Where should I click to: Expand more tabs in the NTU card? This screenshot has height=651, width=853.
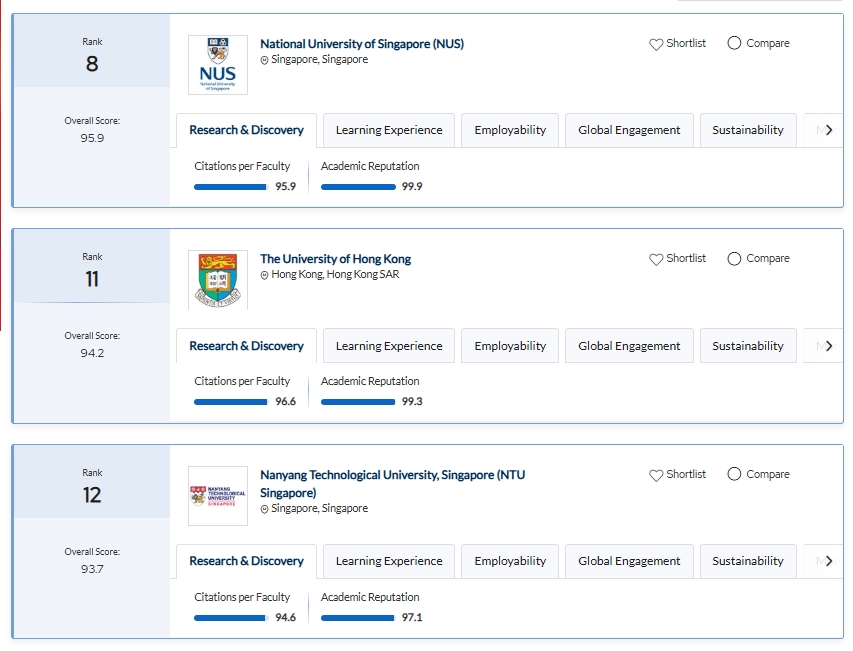point(828,561)
